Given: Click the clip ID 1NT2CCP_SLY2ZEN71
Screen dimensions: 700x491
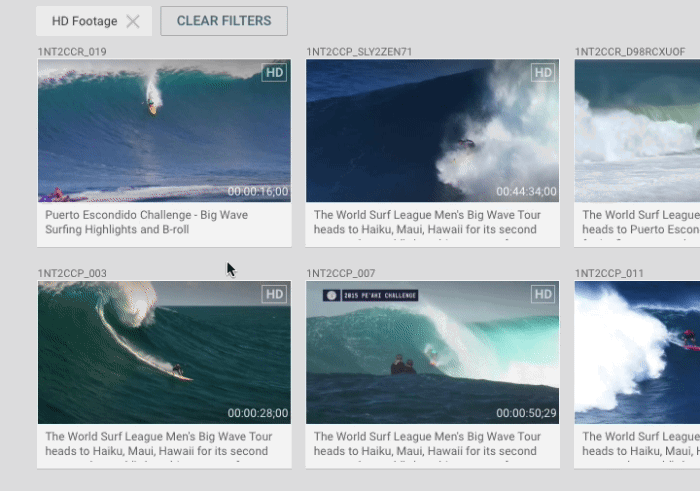Looking at the screenshot, I should tap(359, 52).
